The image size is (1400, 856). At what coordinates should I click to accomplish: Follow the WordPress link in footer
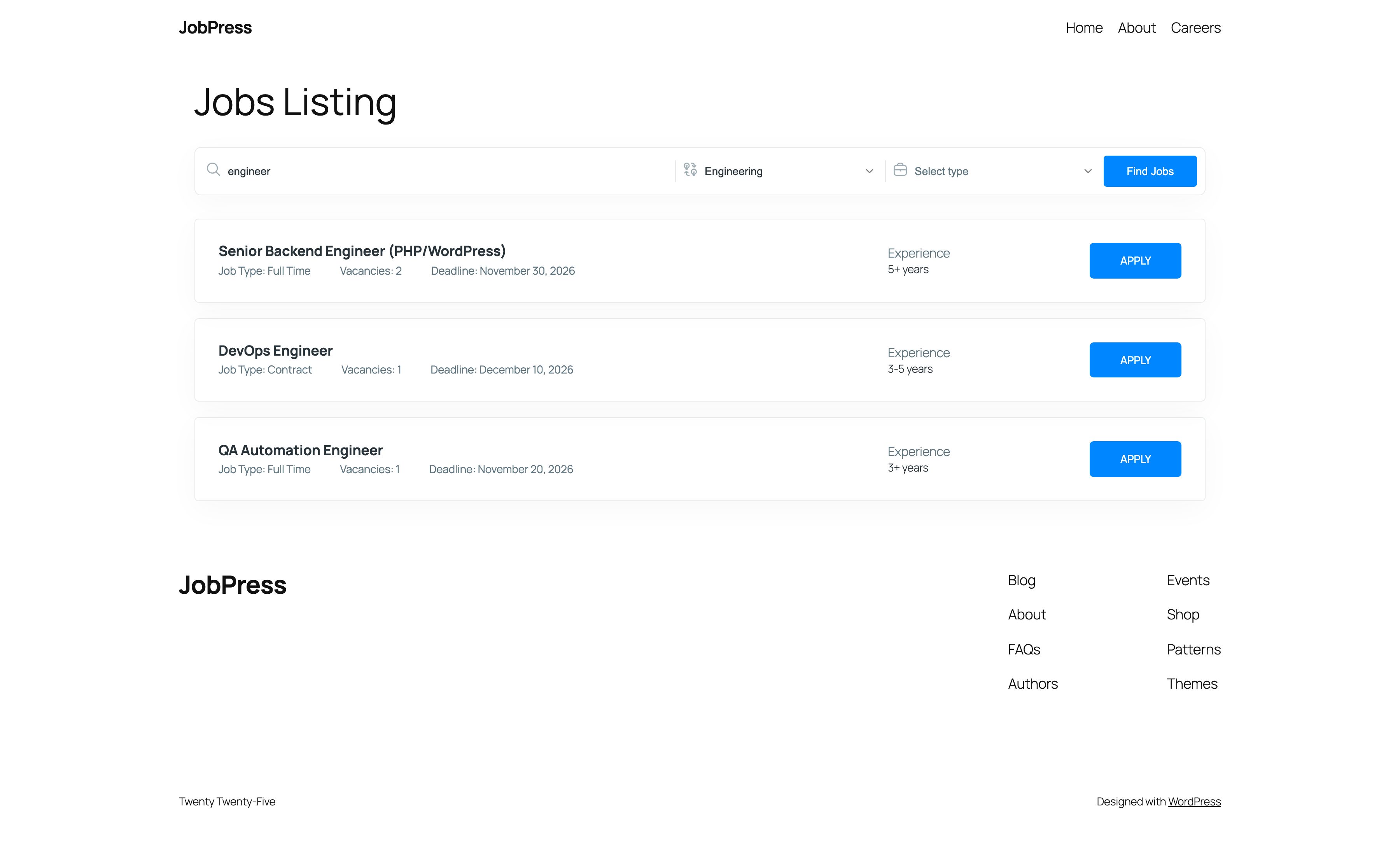point(1194,802)
